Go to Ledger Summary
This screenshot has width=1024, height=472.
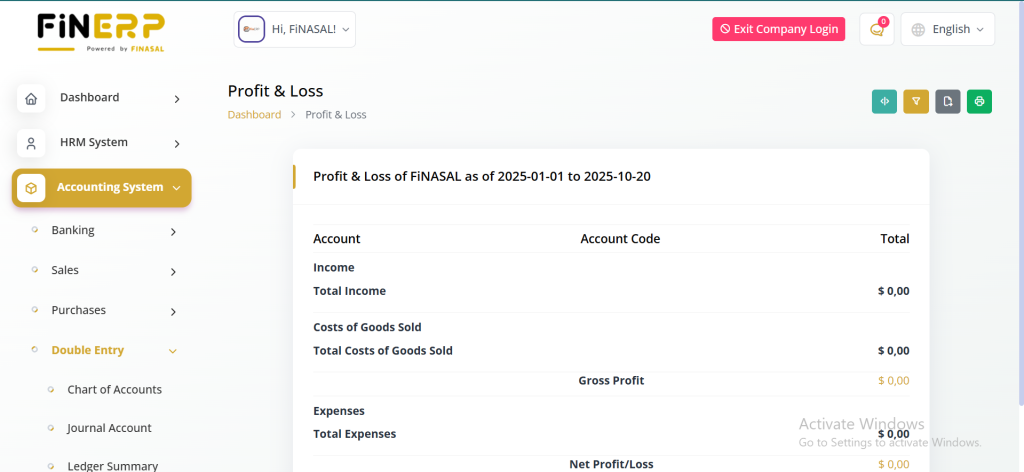[112, 465]
